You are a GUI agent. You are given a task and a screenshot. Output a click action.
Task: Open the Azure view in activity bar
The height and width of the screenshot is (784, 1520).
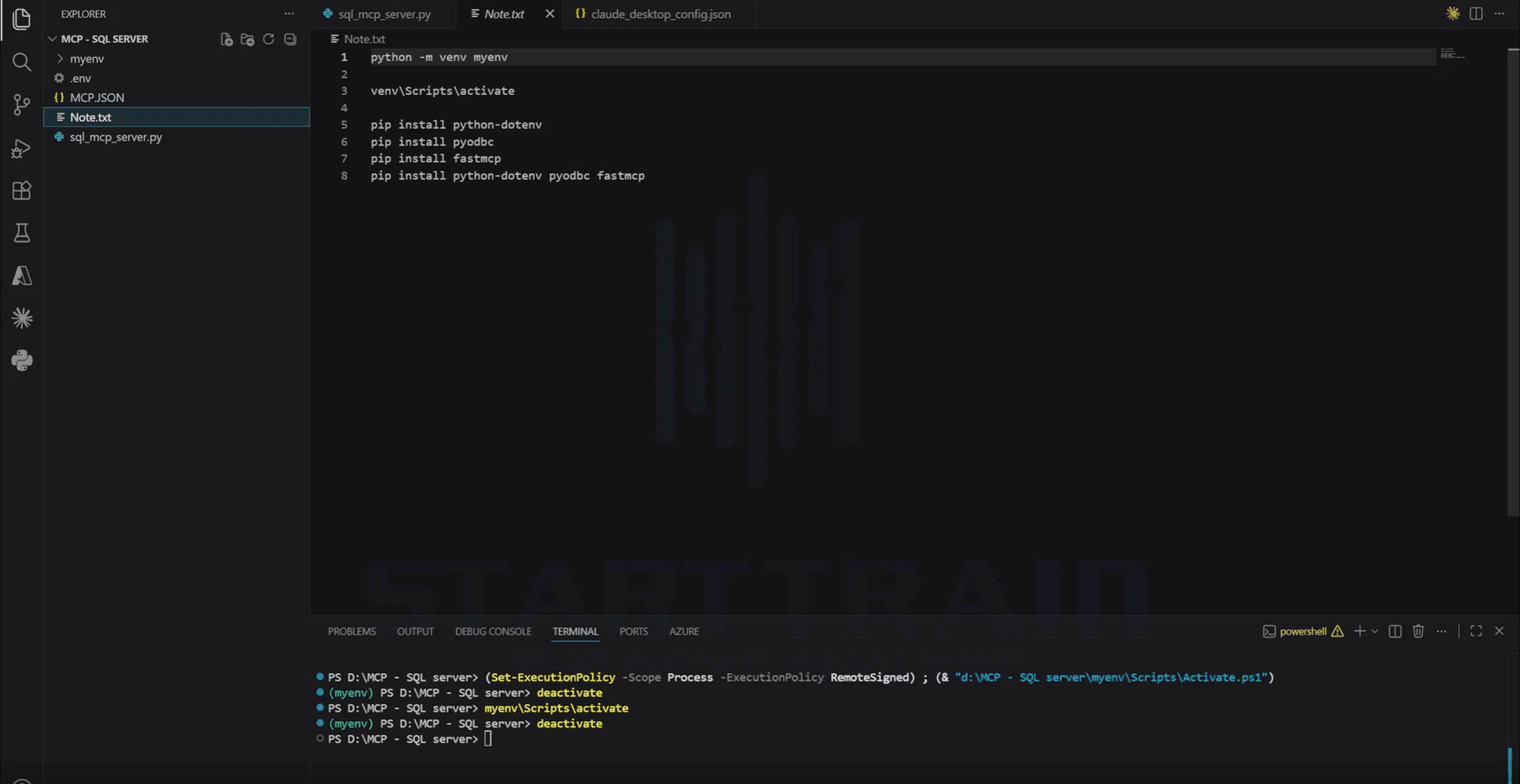21,276
